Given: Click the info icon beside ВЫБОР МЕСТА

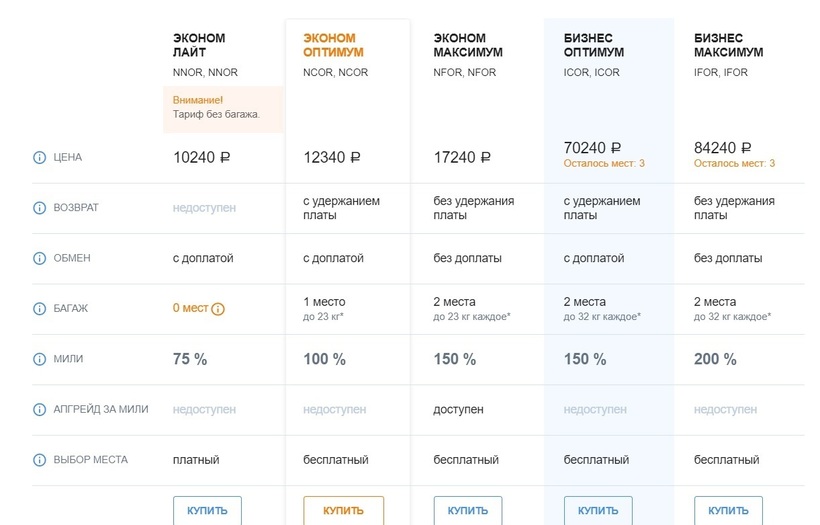Looking at the screenshot, I should tap(40, 460).
